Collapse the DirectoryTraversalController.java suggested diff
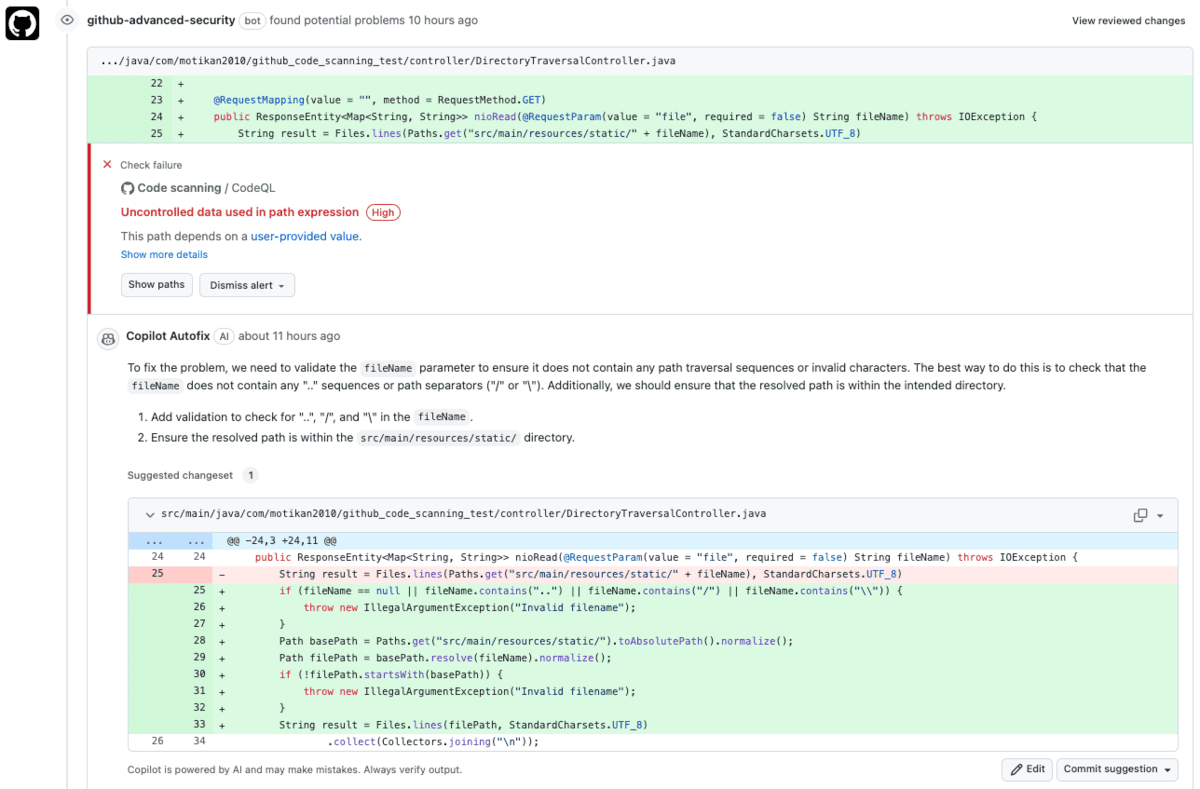 [x=149, y=514]
